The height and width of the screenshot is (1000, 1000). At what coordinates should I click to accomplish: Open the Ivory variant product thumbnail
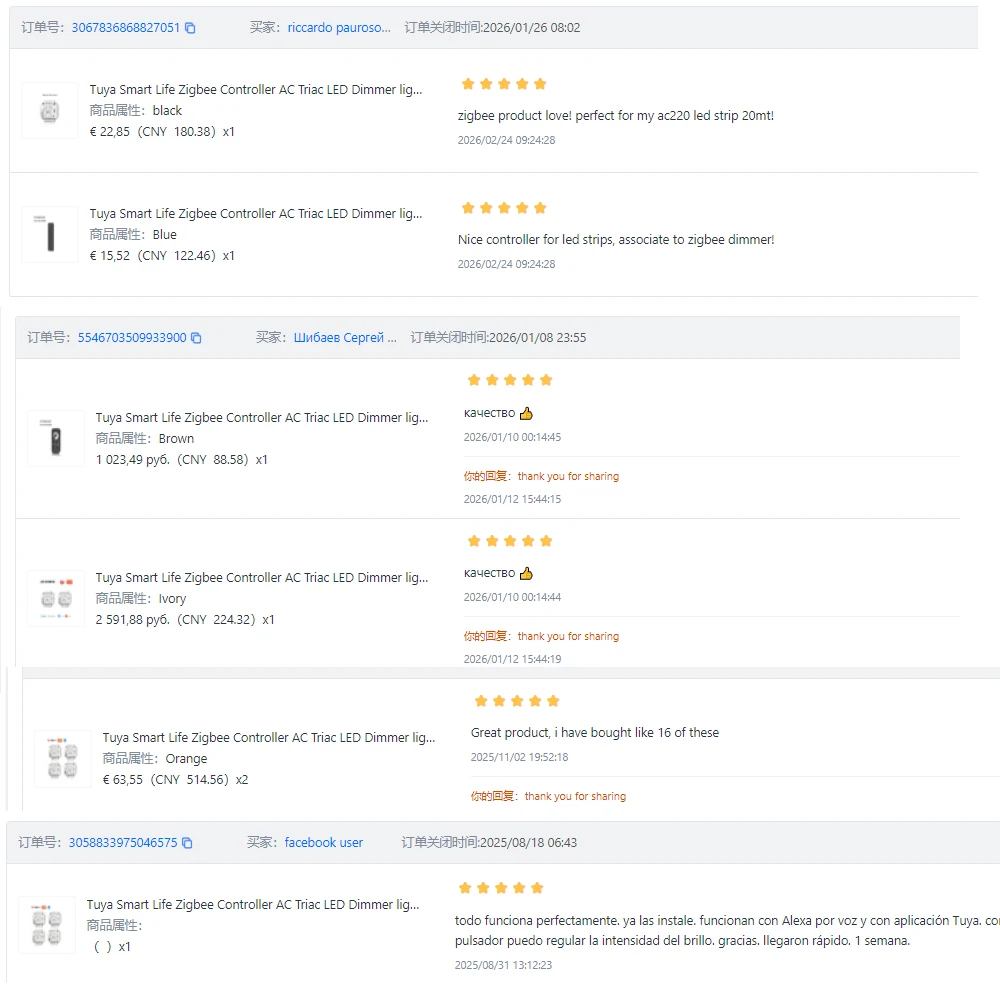pyautogui.click(x=56, y=598)
